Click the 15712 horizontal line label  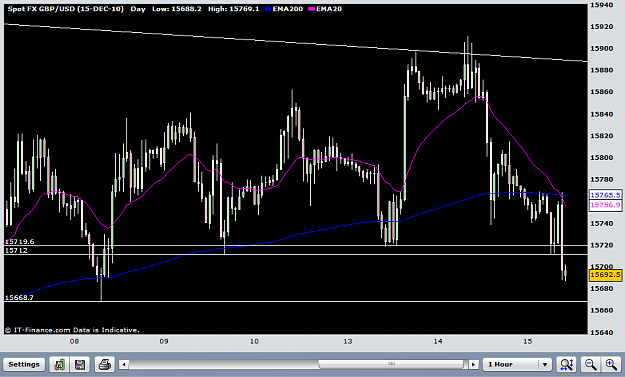16,250
